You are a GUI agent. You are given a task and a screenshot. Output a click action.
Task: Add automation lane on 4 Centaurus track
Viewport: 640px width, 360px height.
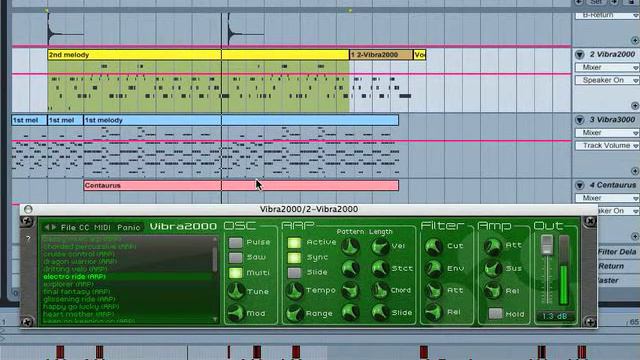pos(635,236)
